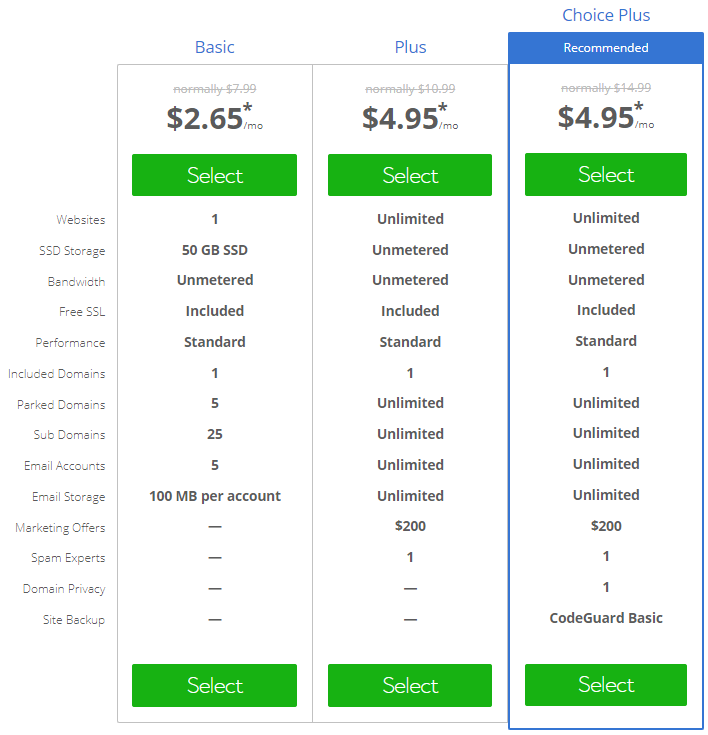Click the top Select button for Plus plan
This screenshot has height=735, width=708.
(410, 175)
